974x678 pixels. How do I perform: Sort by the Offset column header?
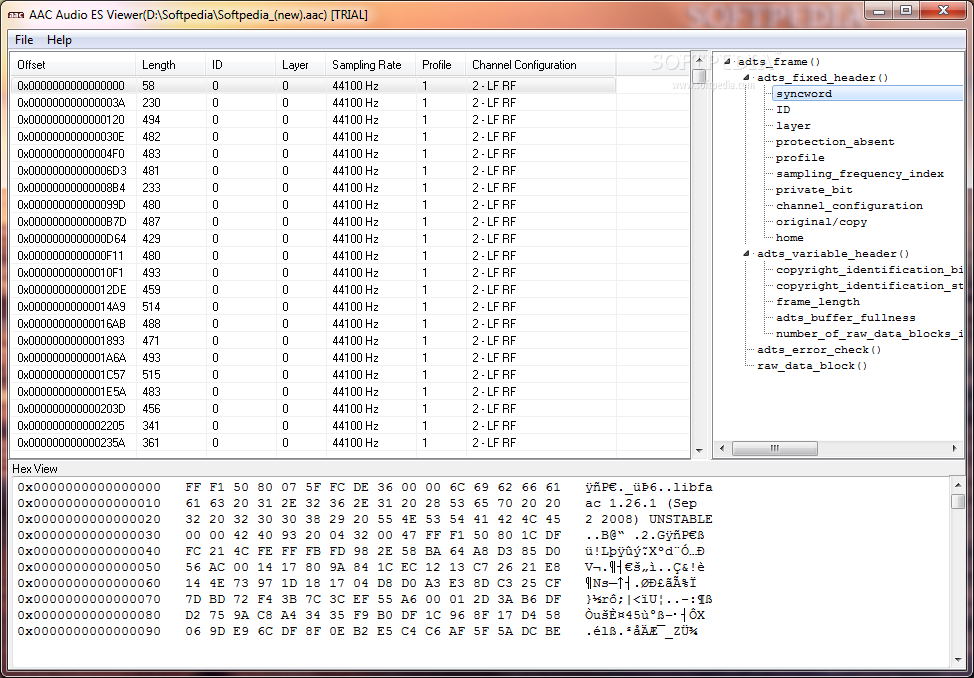pos(73,65)
